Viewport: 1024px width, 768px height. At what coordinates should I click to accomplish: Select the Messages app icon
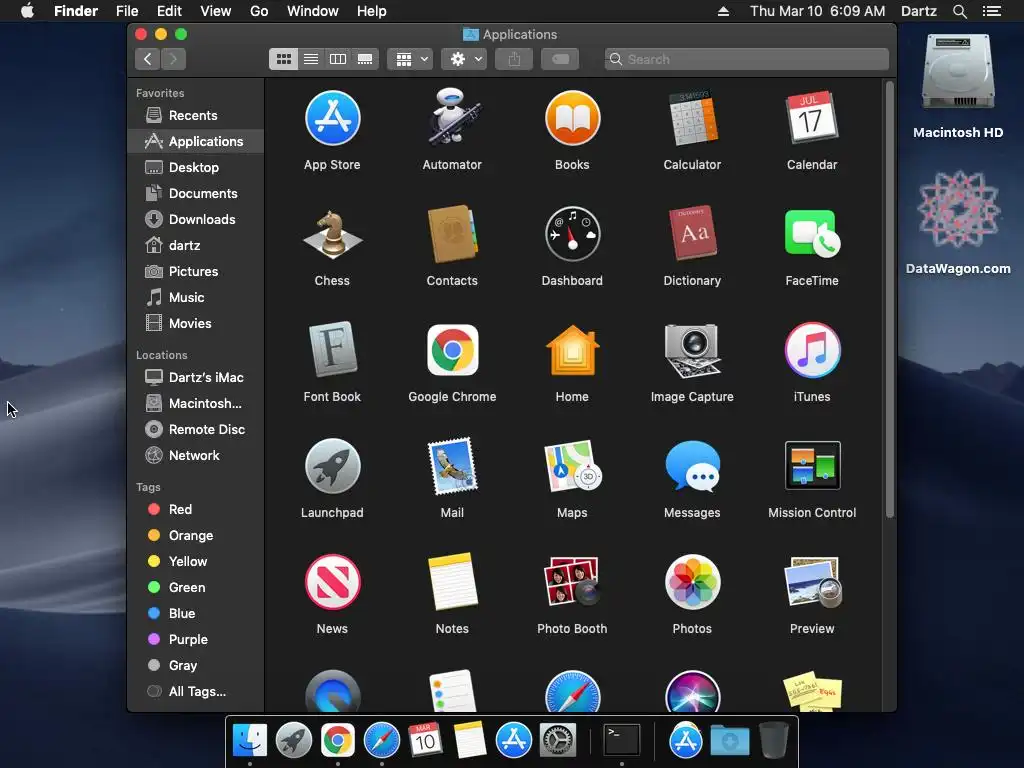pos(692,466)
